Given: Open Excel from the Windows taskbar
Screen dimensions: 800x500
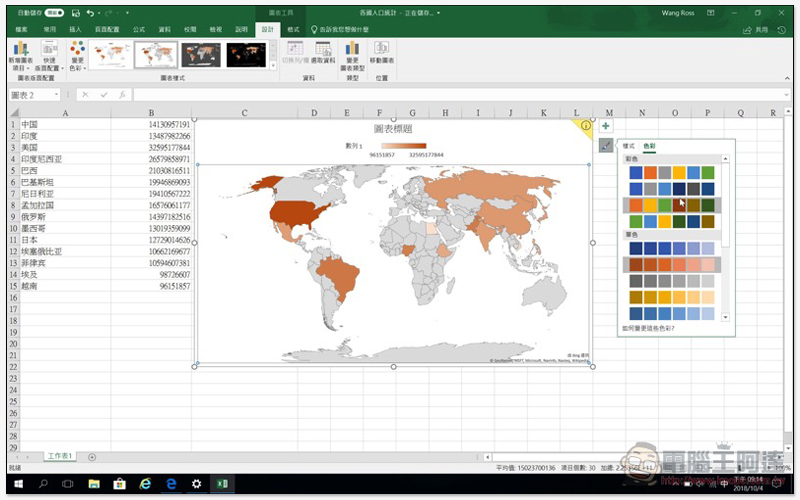Looking at the screenshot, I should pyautogui.click(x=222, y=484).
